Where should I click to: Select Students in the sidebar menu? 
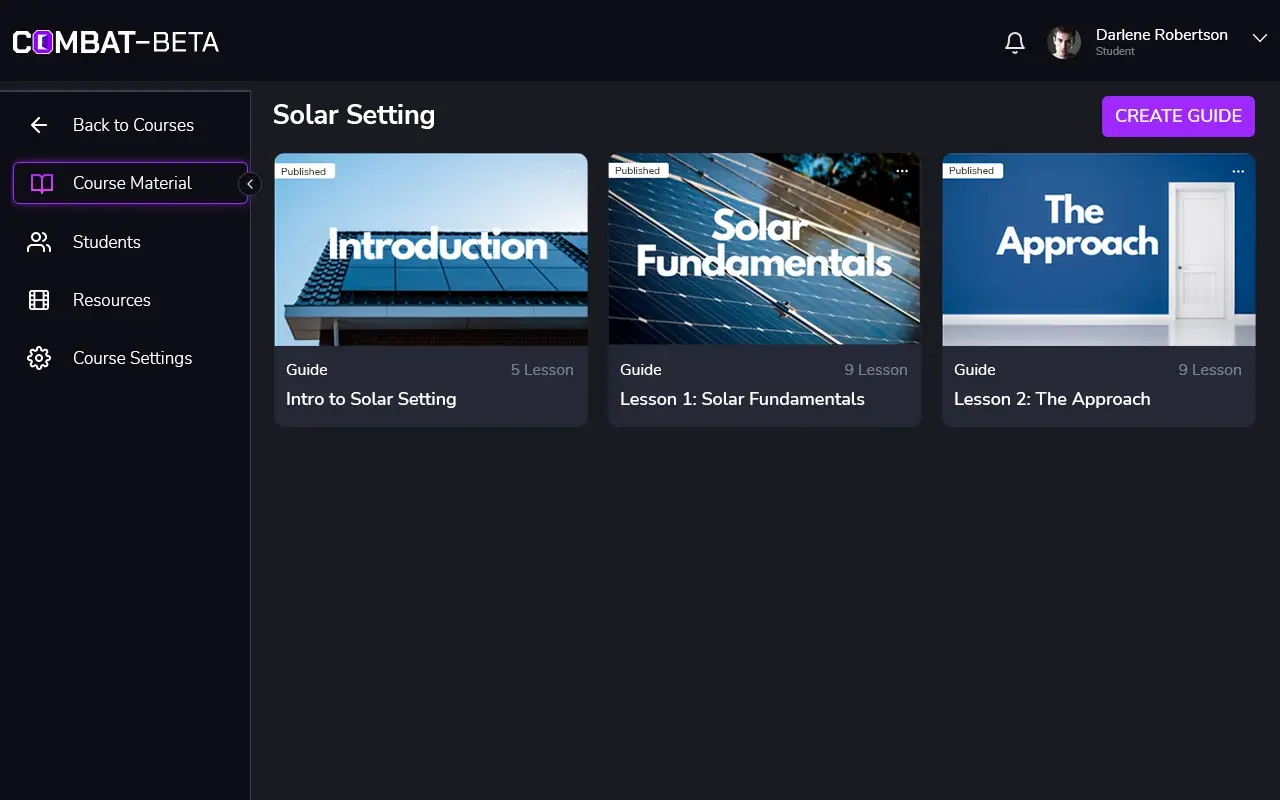point(106,242)
